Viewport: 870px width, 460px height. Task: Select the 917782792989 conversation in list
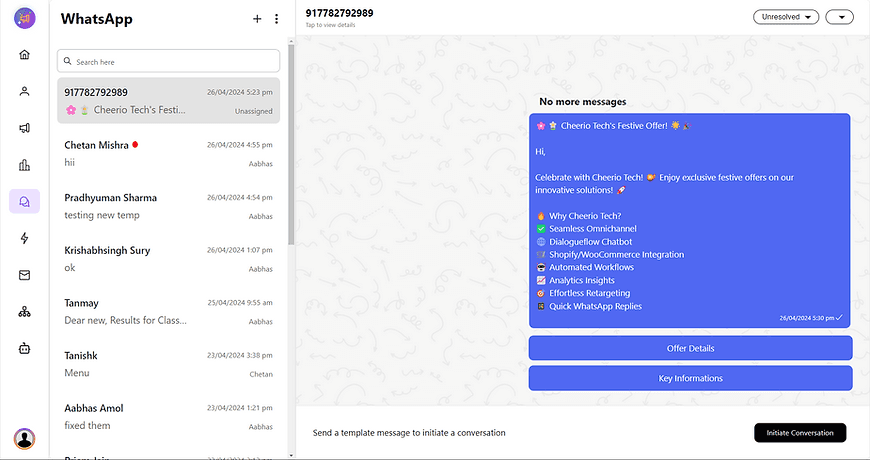168,100
